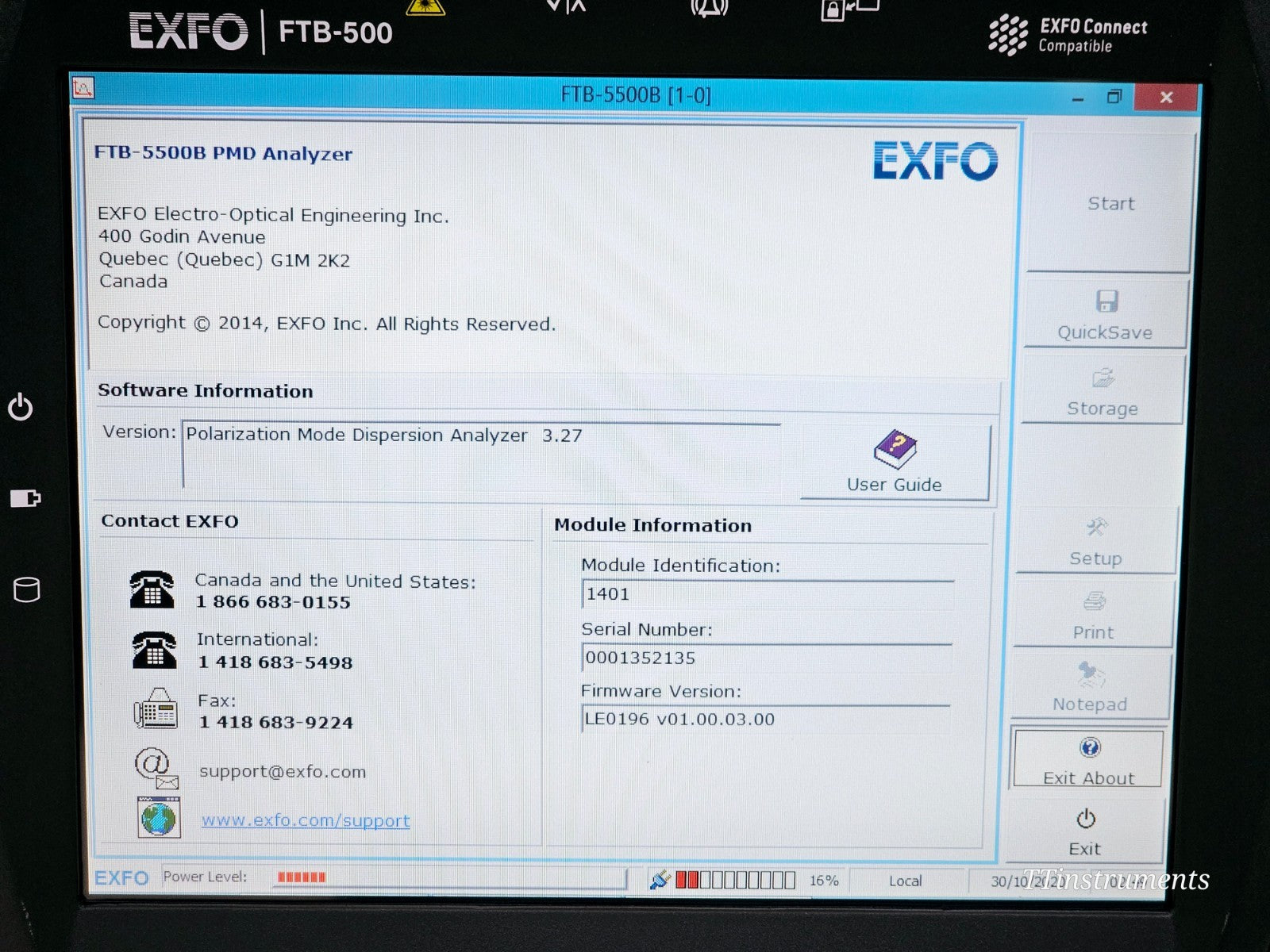The height and width of the screenshot is (952, 1270).
Task: Select the Module Identification field 1401
Action: (768, 594)
